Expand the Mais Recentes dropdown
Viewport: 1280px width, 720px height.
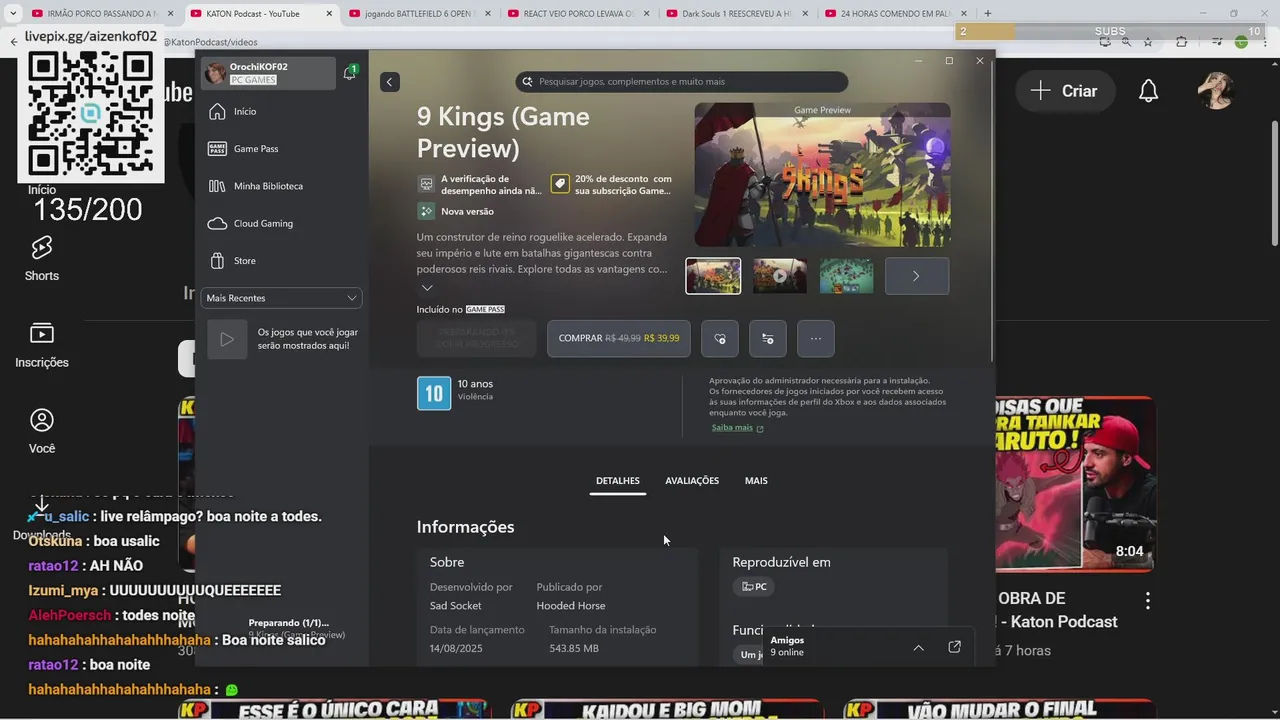tap(281, 298)
